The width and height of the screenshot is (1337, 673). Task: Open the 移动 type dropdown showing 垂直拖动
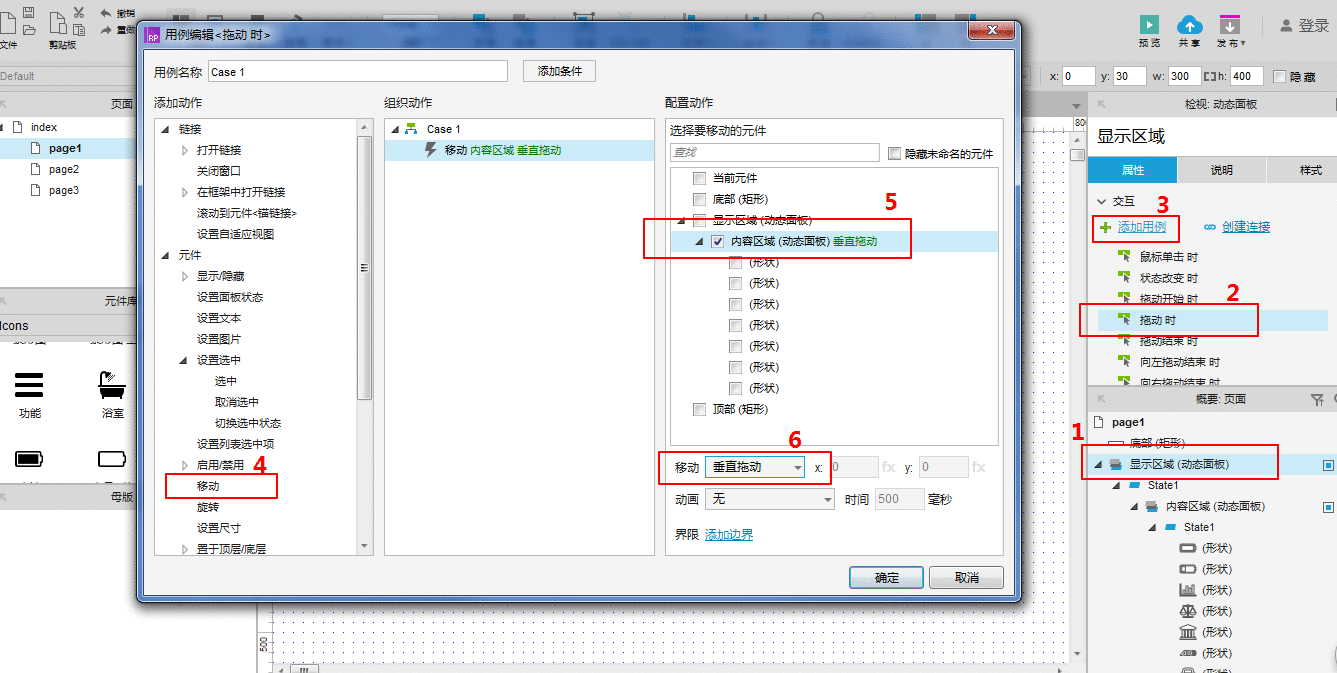click(x=755, y=467)
